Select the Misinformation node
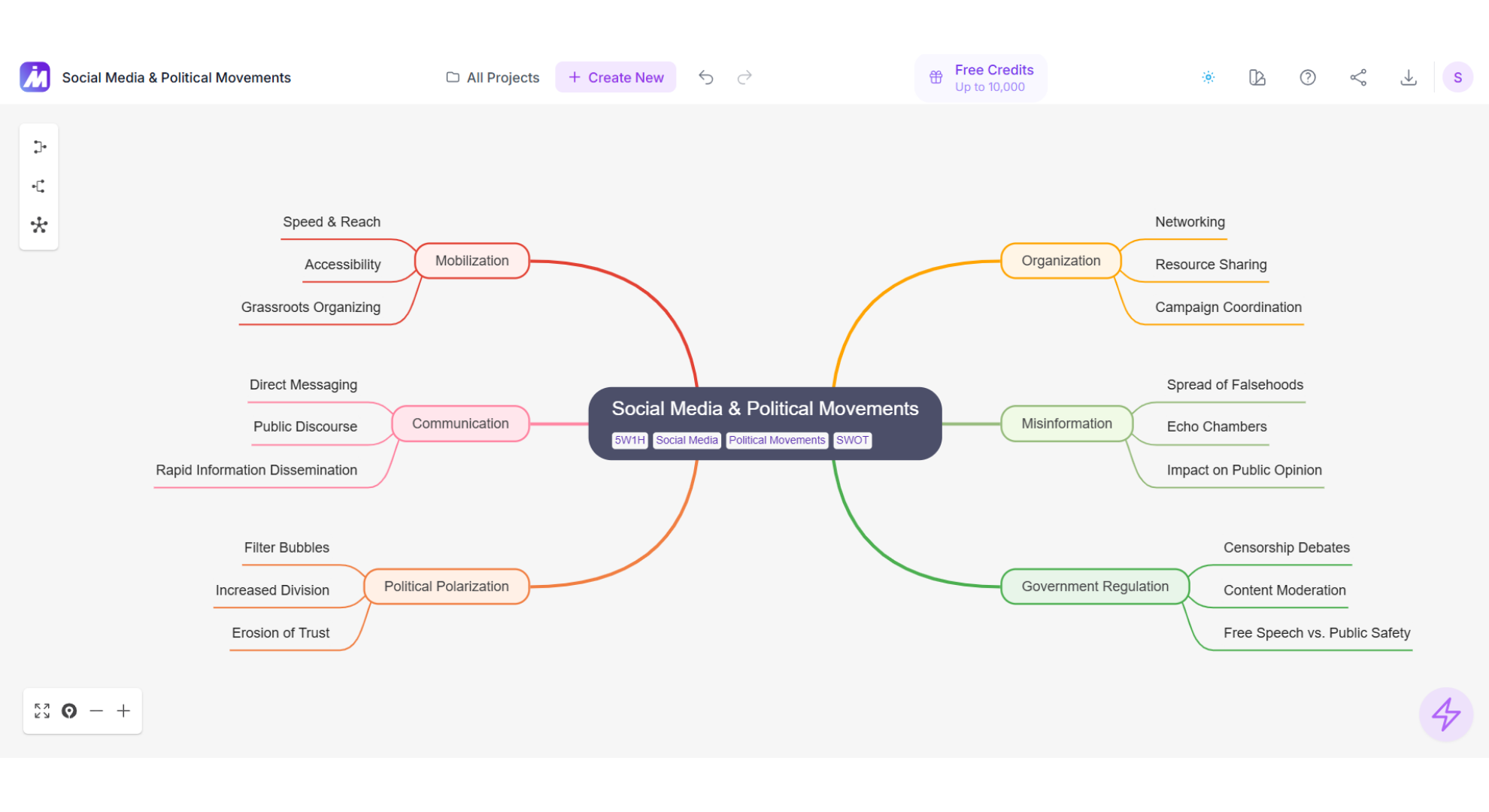Screen dimensions: 1489x812 pos(1066,423)
